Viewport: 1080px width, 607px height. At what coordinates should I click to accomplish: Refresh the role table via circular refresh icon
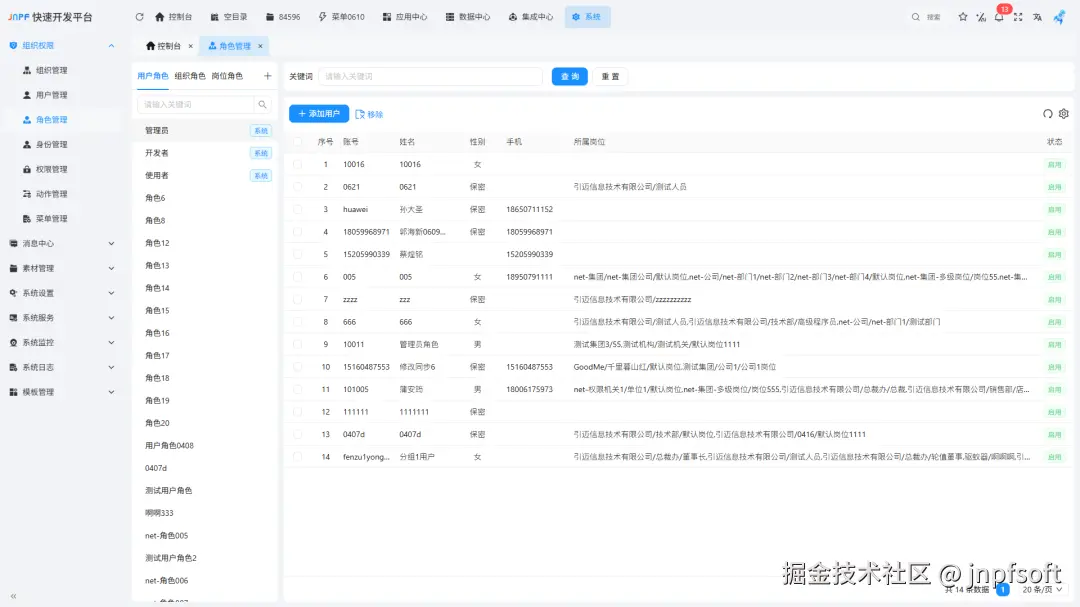pyautogui.click(x=1048, y=114)
